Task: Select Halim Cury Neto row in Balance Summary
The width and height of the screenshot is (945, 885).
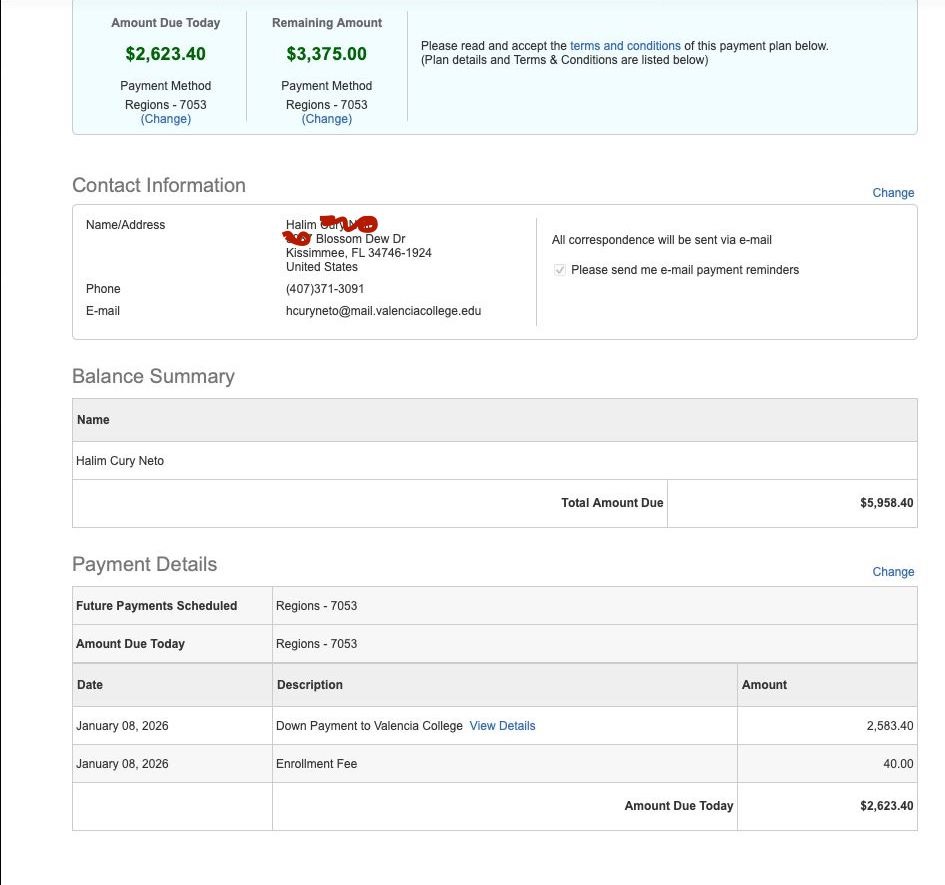Action: 120,461
